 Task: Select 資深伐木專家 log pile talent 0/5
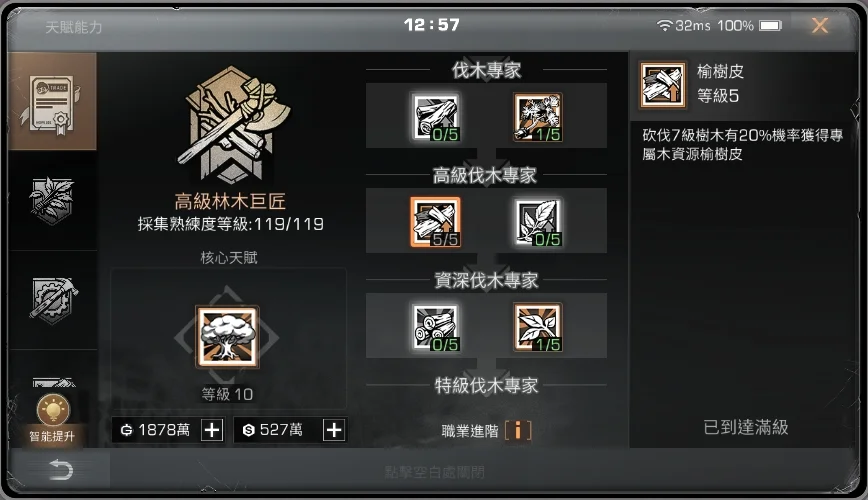tap(436, 327)
